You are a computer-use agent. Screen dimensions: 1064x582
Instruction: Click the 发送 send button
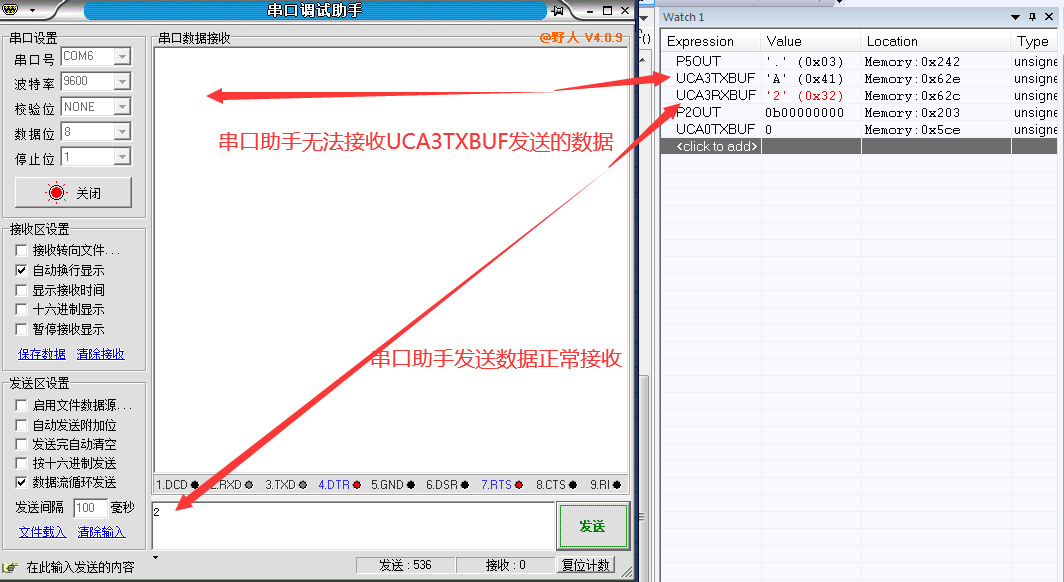tap(592, 526)
